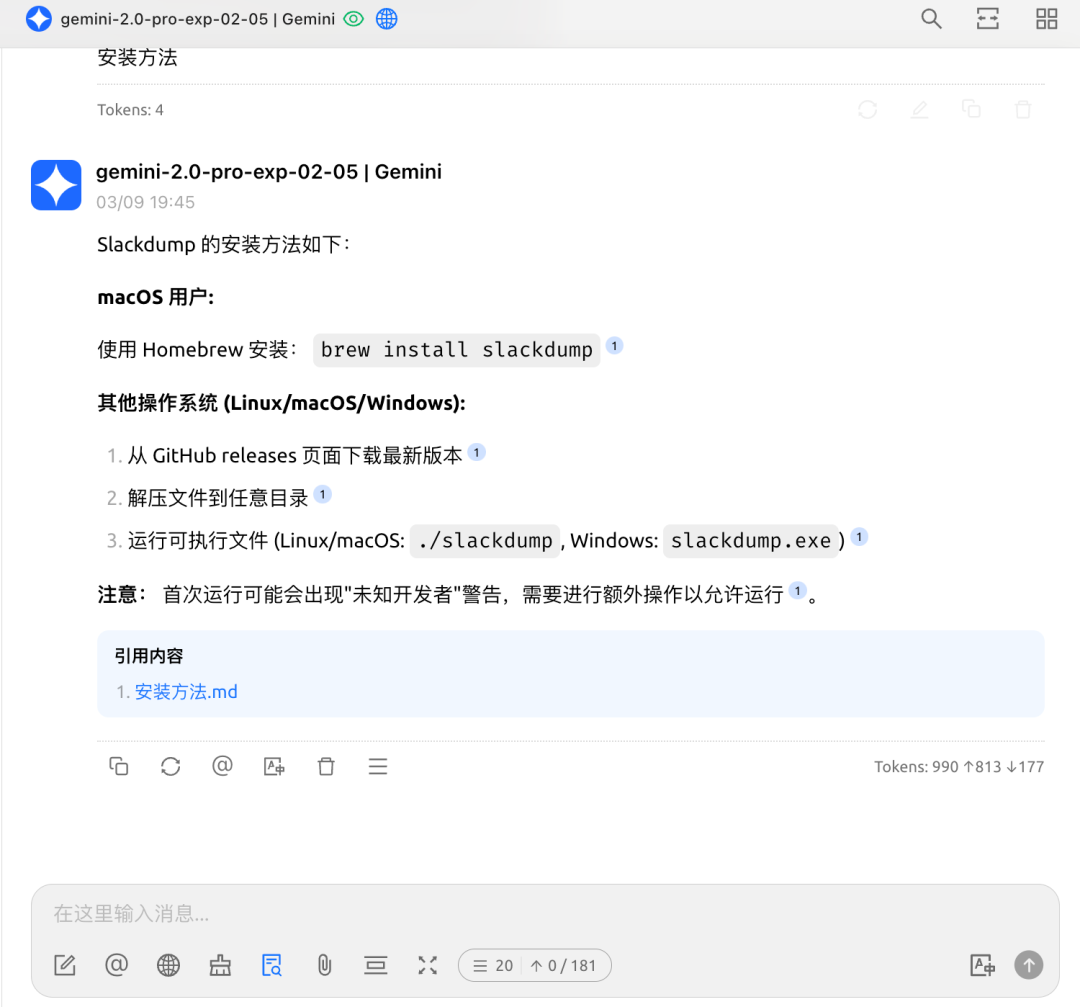Screen dimensions: 1080x1007
Task: Regenerate from the user message "安装方法"
Action: [x=868, y=110]
